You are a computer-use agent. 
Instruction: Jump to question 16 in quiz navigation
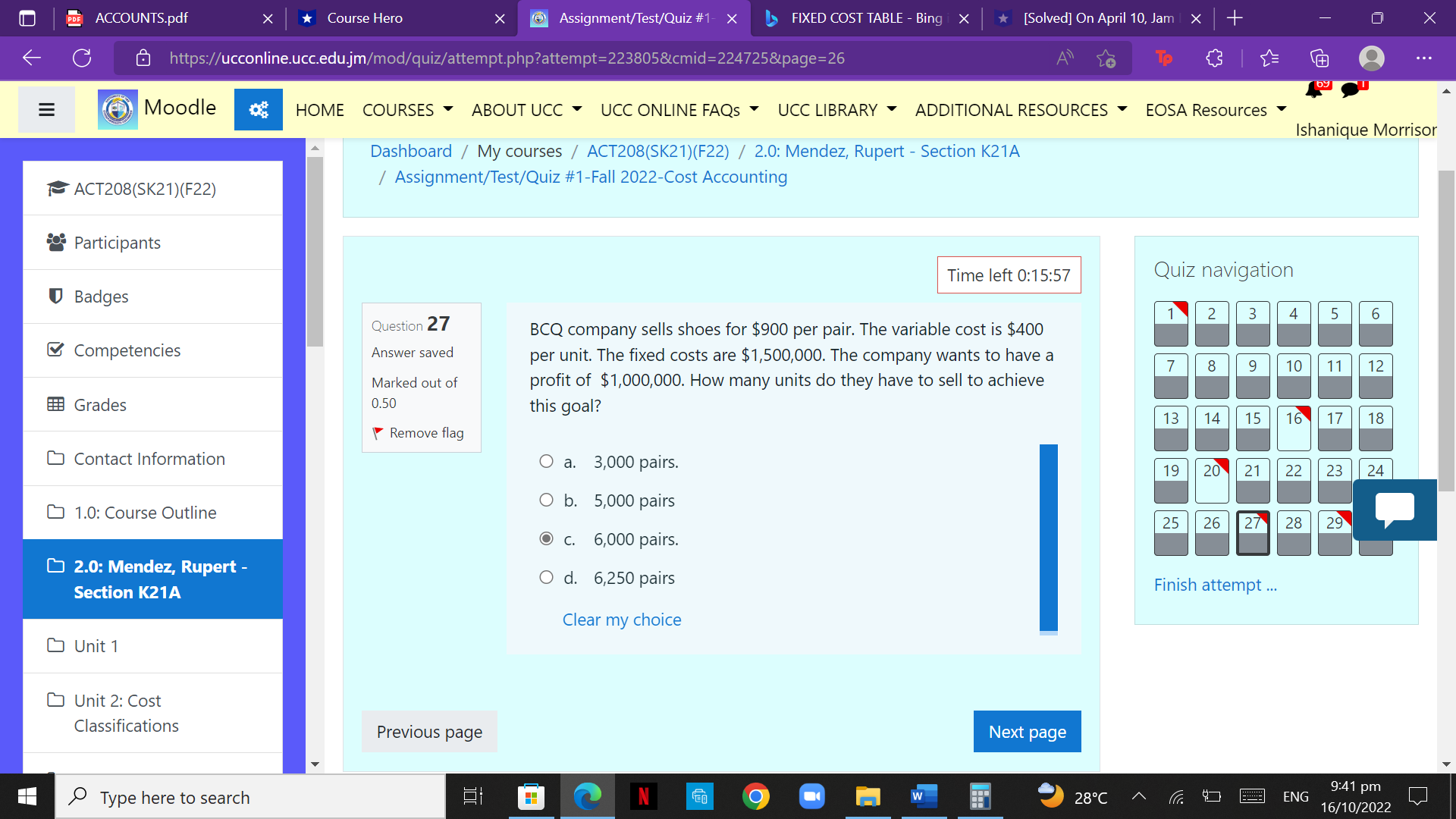pyautogui.click(x=1293, y=428)
